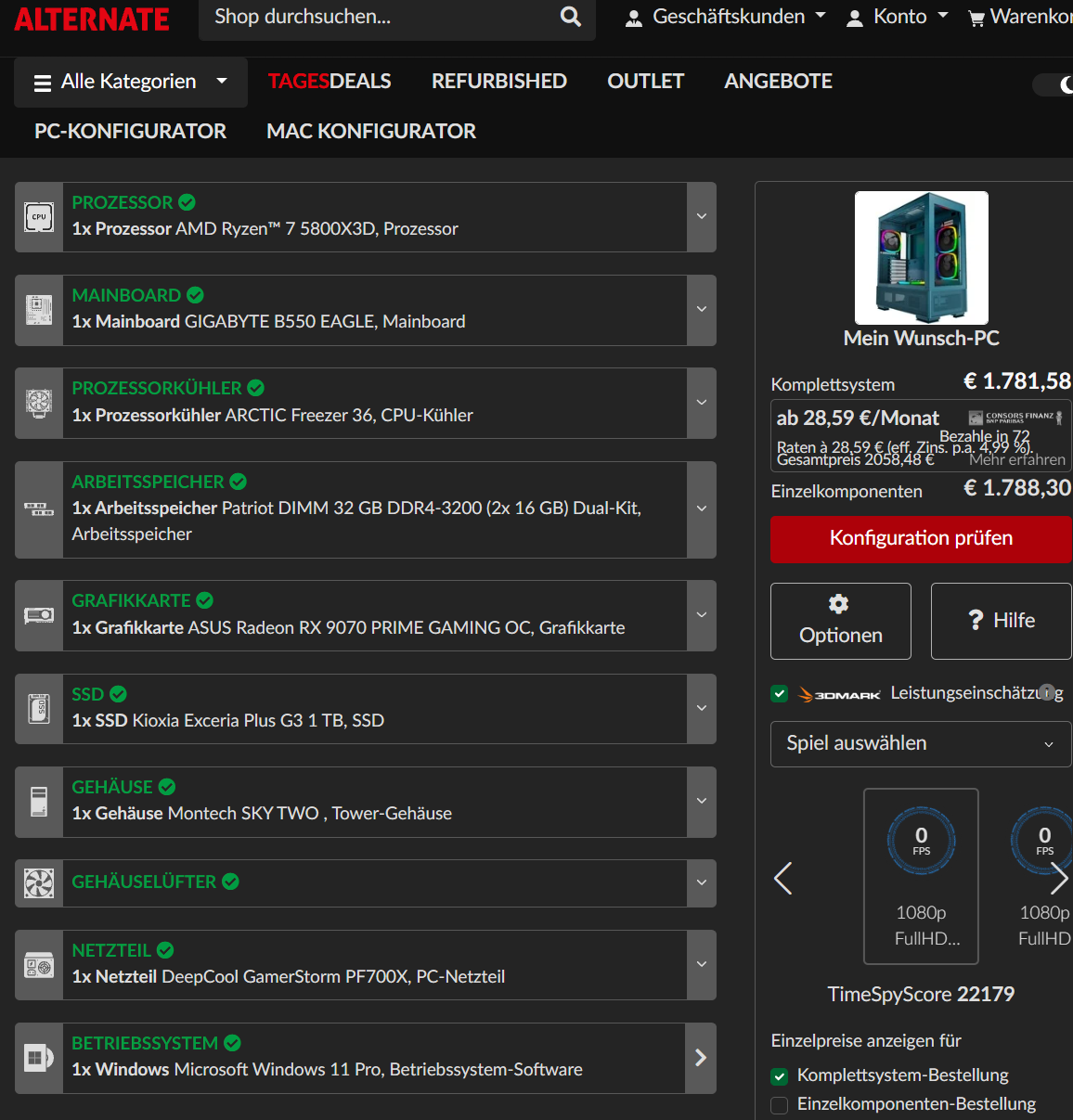Expand the Gehäuselüfter section
This screenshot has height=1120, width=1073.
pyautogui.click(x=702, y=882)
